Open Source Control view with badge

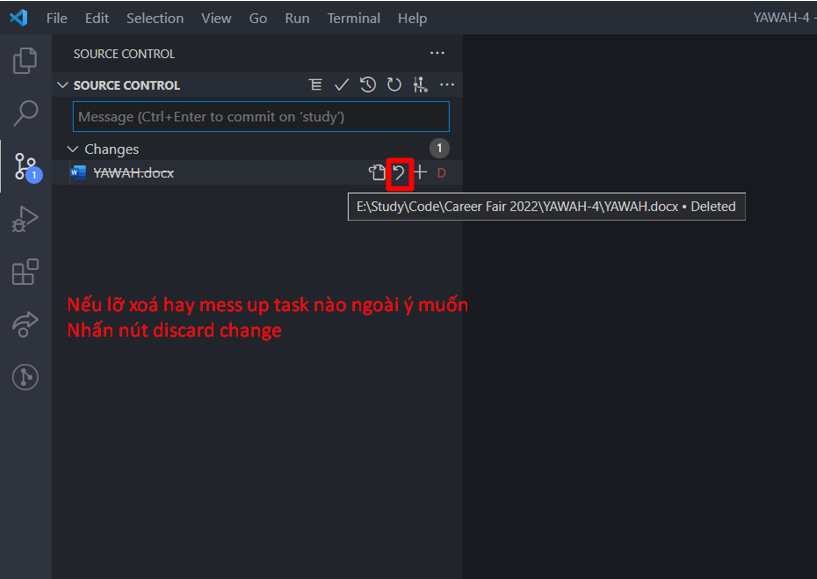(27, 167)
